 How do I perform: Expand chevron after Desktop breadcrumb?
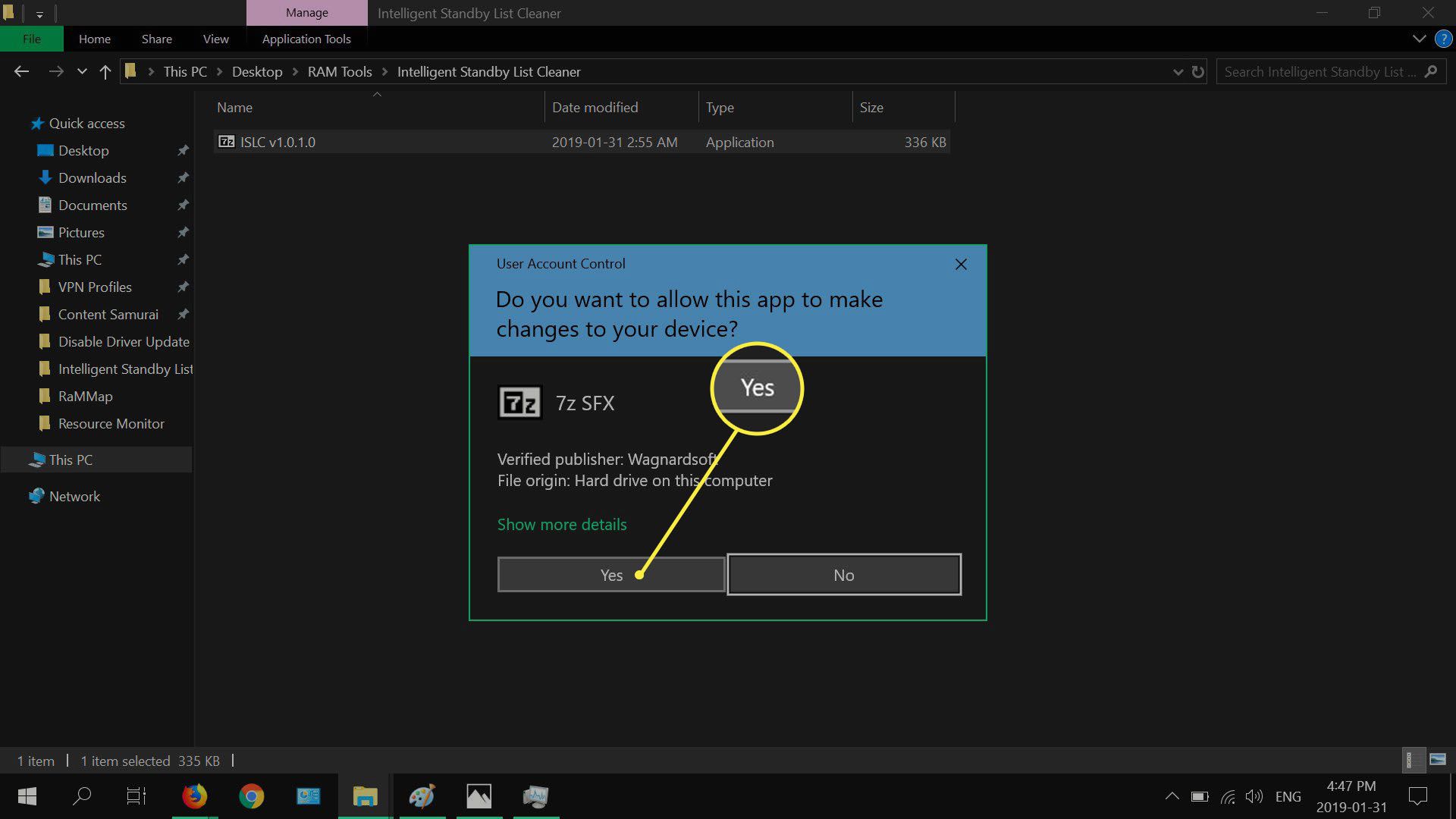[x=295, y=72]
